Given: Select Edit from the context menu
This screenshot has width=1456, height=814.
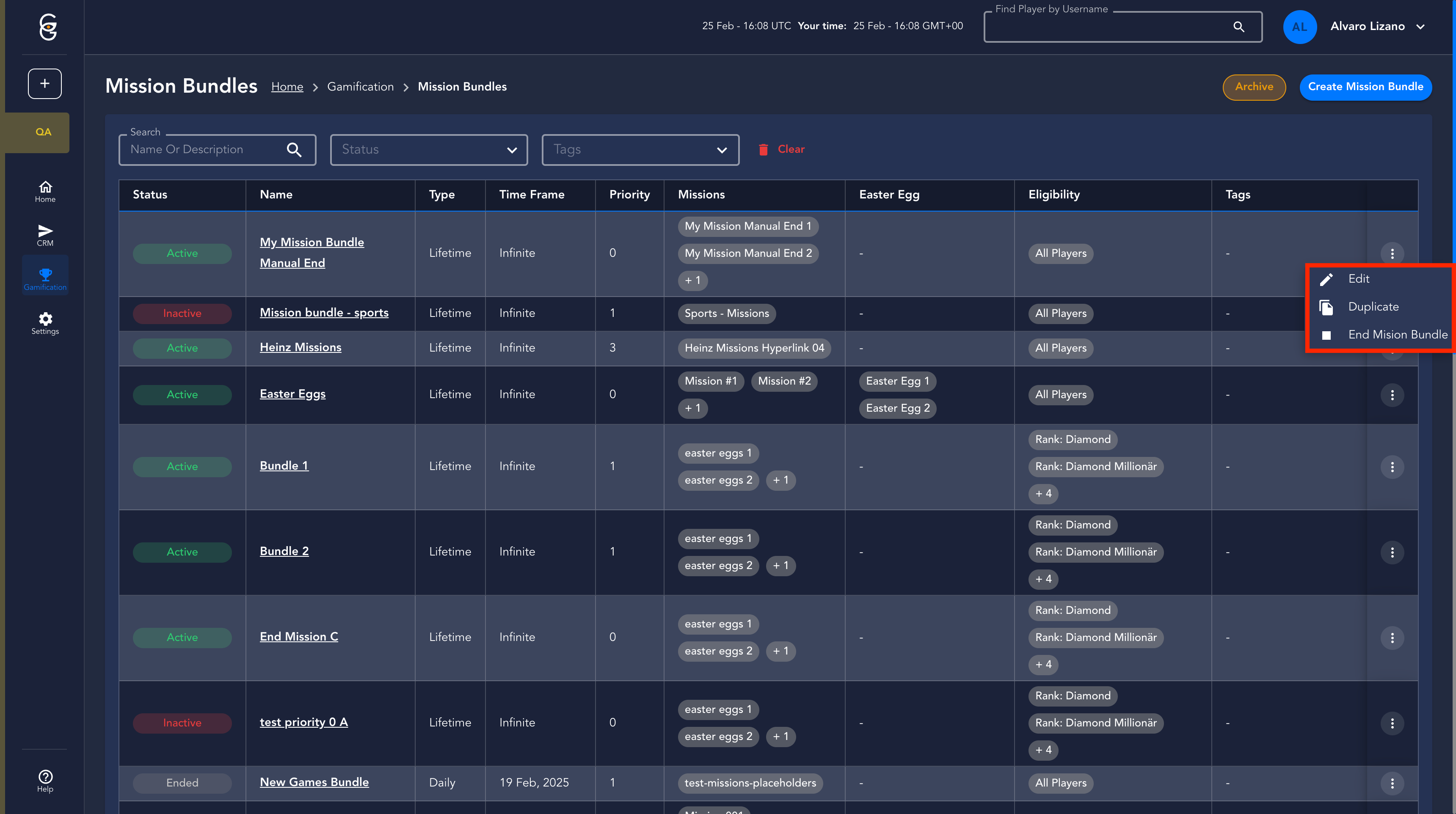Looking at the screenshot, I should coord(1358,279).
